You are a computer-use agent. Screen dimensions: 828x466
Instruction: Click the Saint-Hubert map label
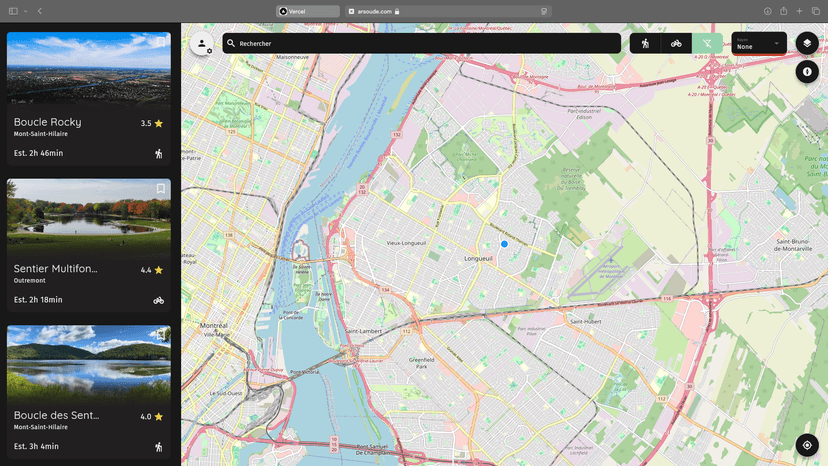[586, 321]
